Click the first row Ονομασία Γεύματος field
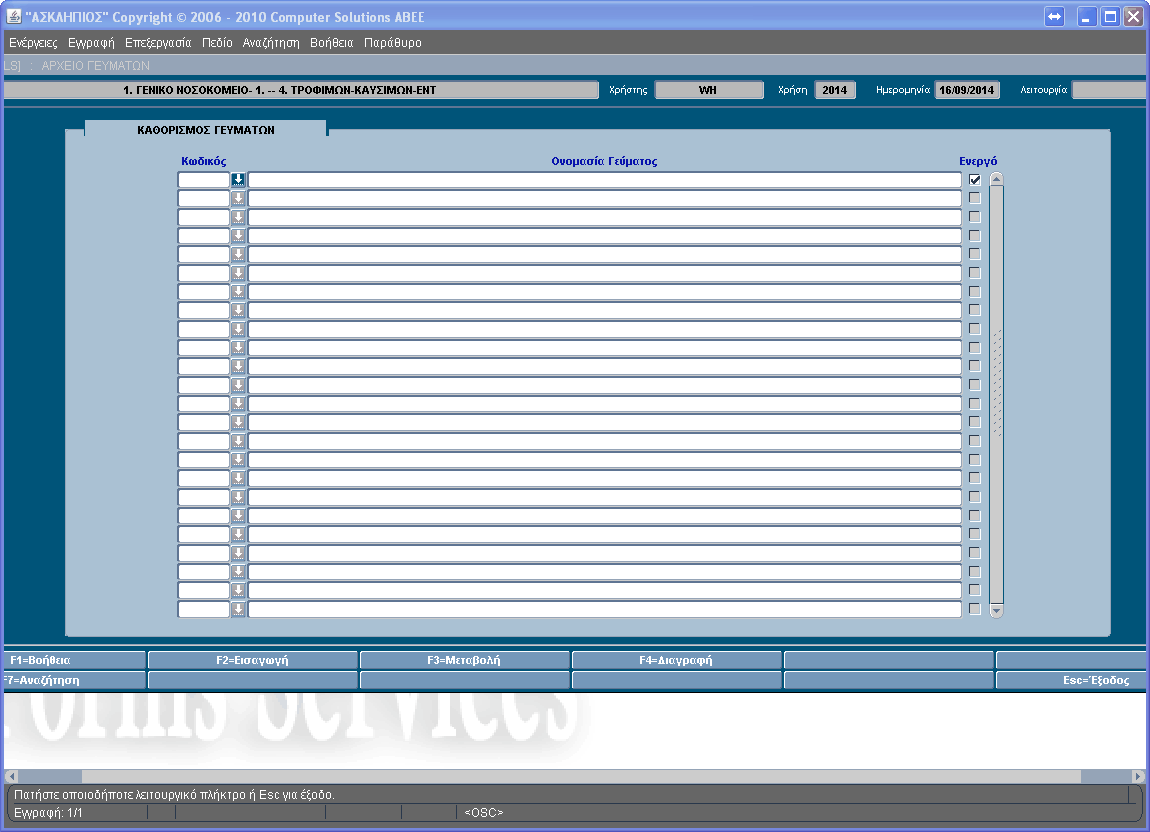The image size is (1150, 832). (x=605, y=180)
